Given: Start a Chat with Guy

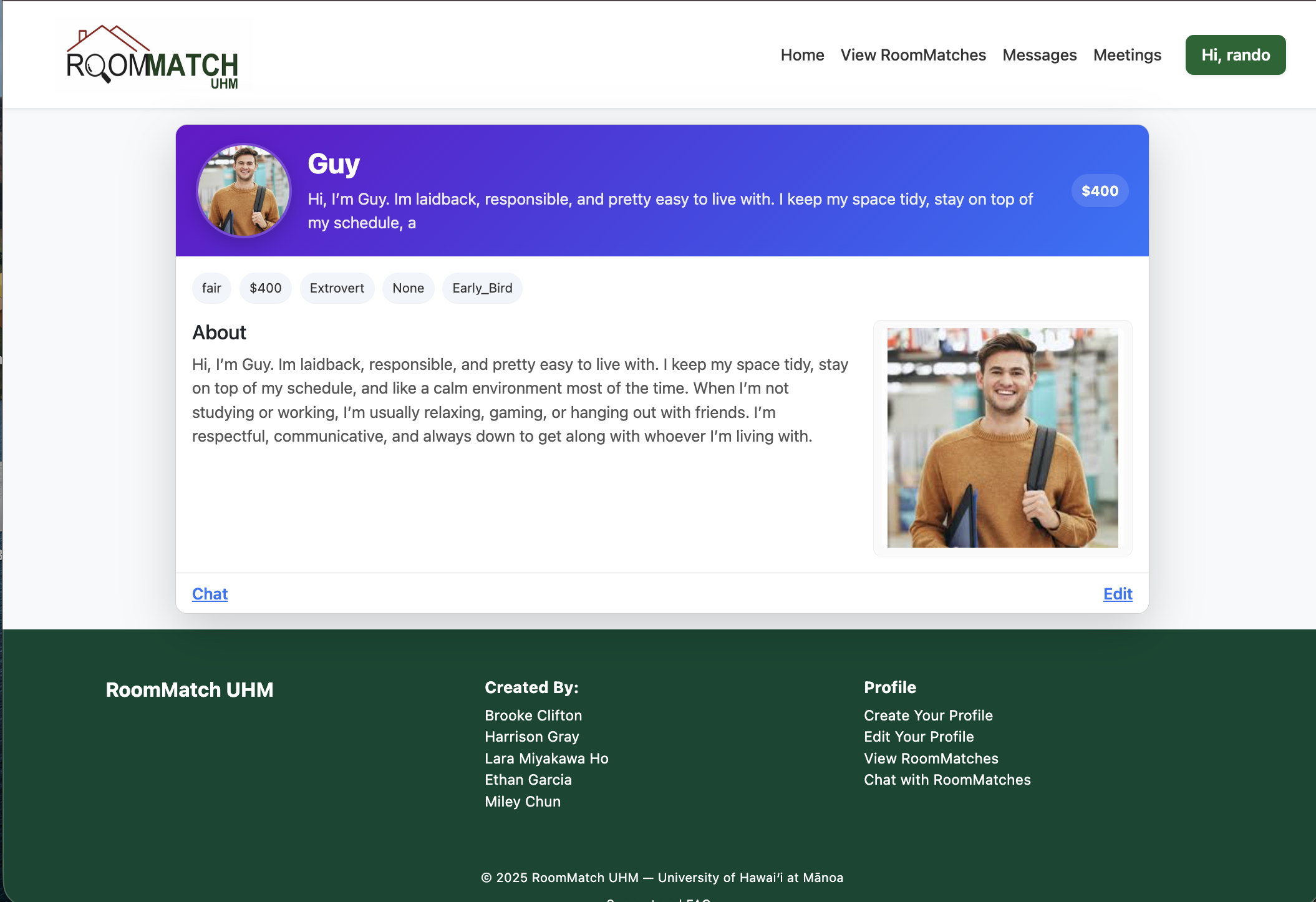Looking at the screenshot, I should (210, 594).
